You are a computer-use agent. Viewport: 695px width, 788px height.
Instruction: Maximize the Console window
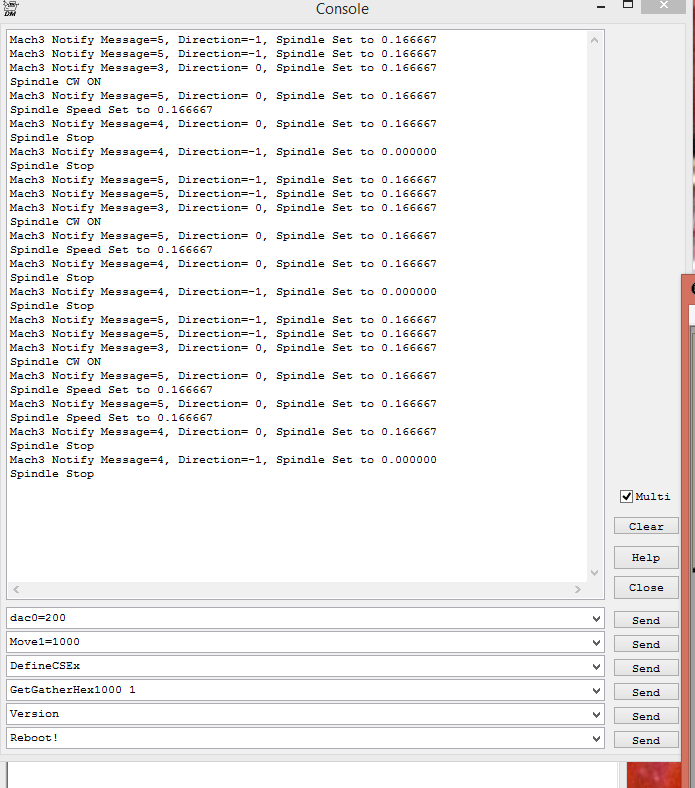point(628,5)
